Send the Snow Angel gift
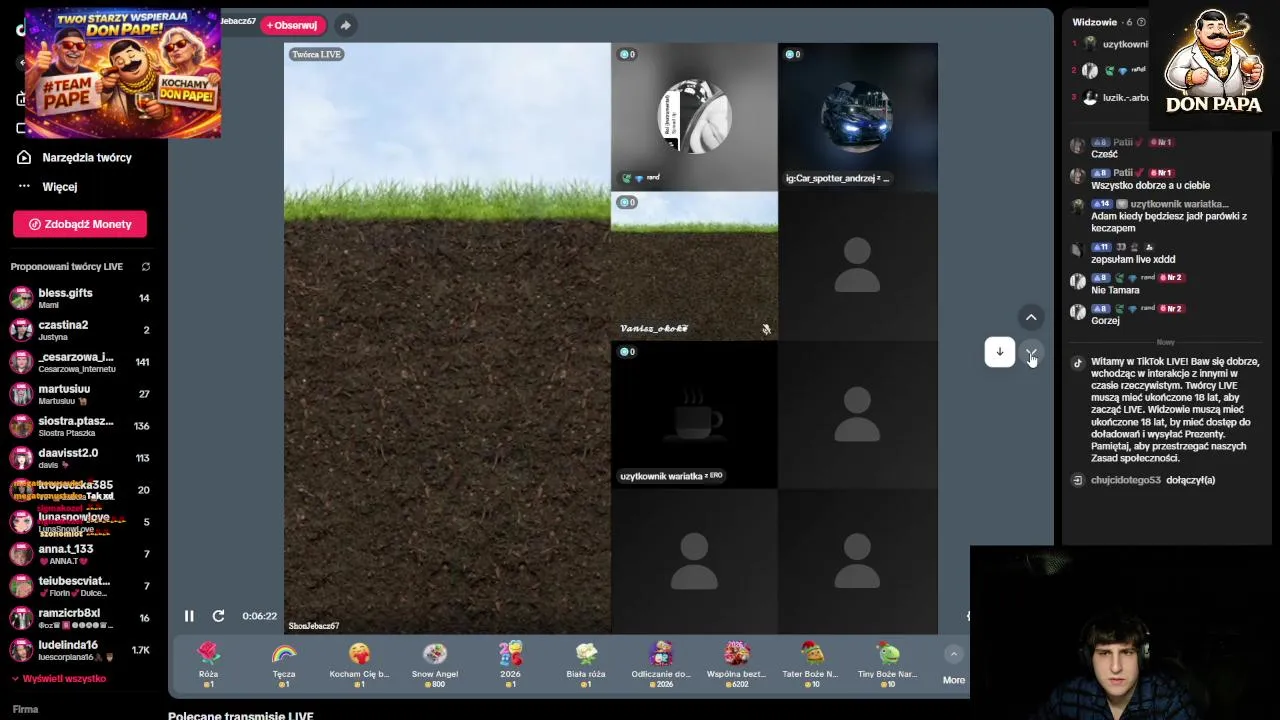 pos(435,665)
